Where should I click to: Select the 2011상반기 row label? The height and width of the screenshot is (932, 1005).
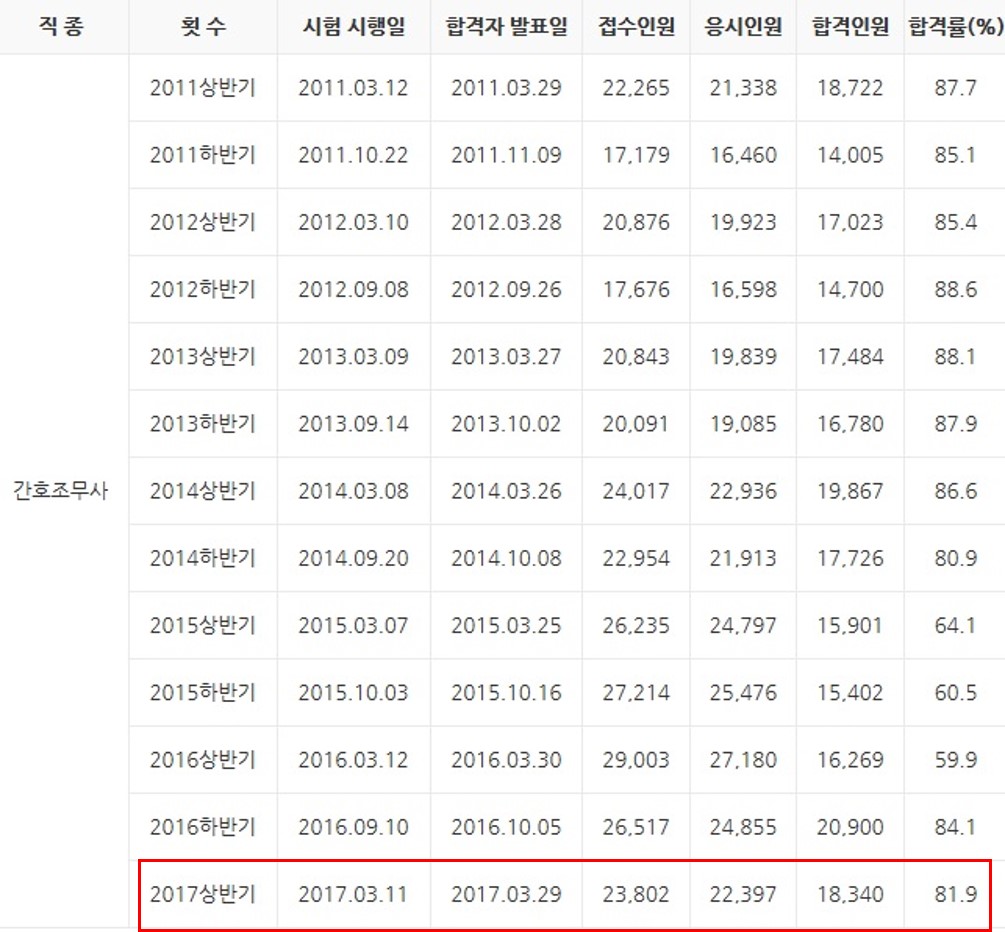tap(203, 88)
